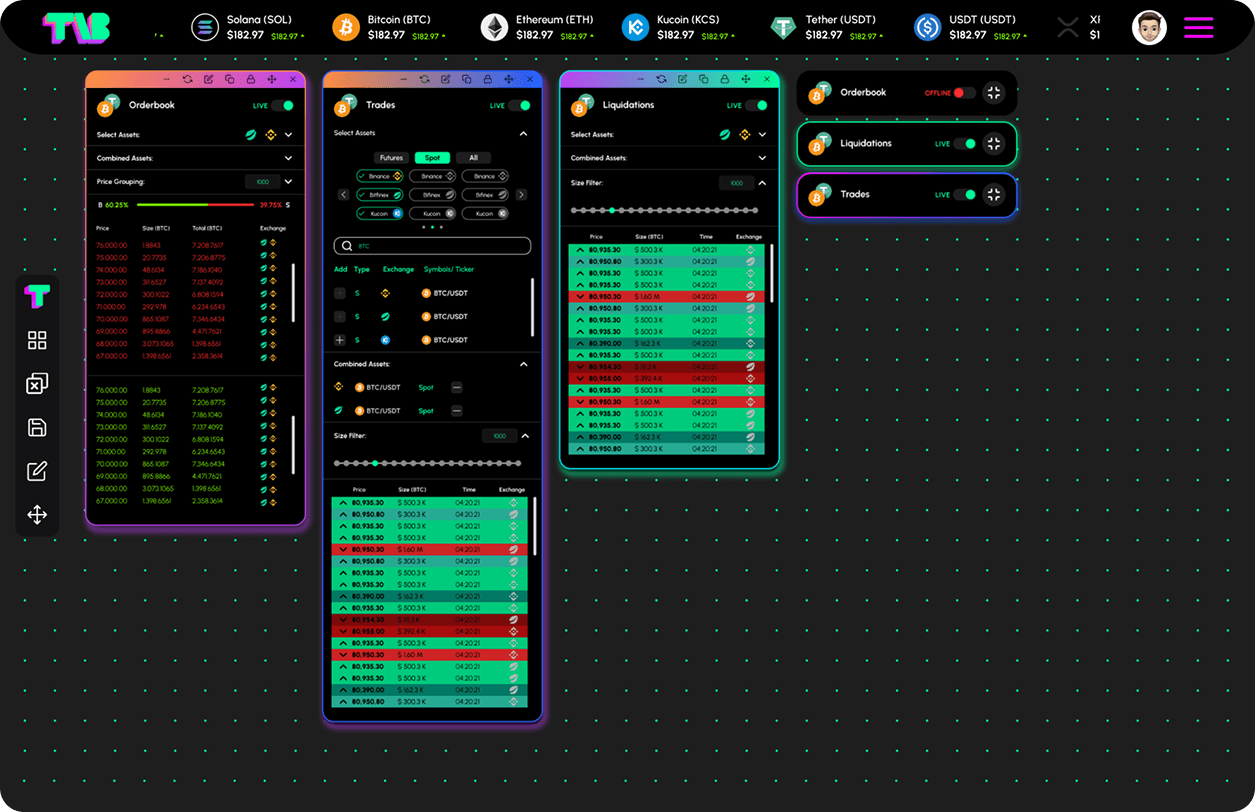Turn on the OFFLINE Orderbook card switch
This screenshot has width=1255, height=812.
[965, 93]
